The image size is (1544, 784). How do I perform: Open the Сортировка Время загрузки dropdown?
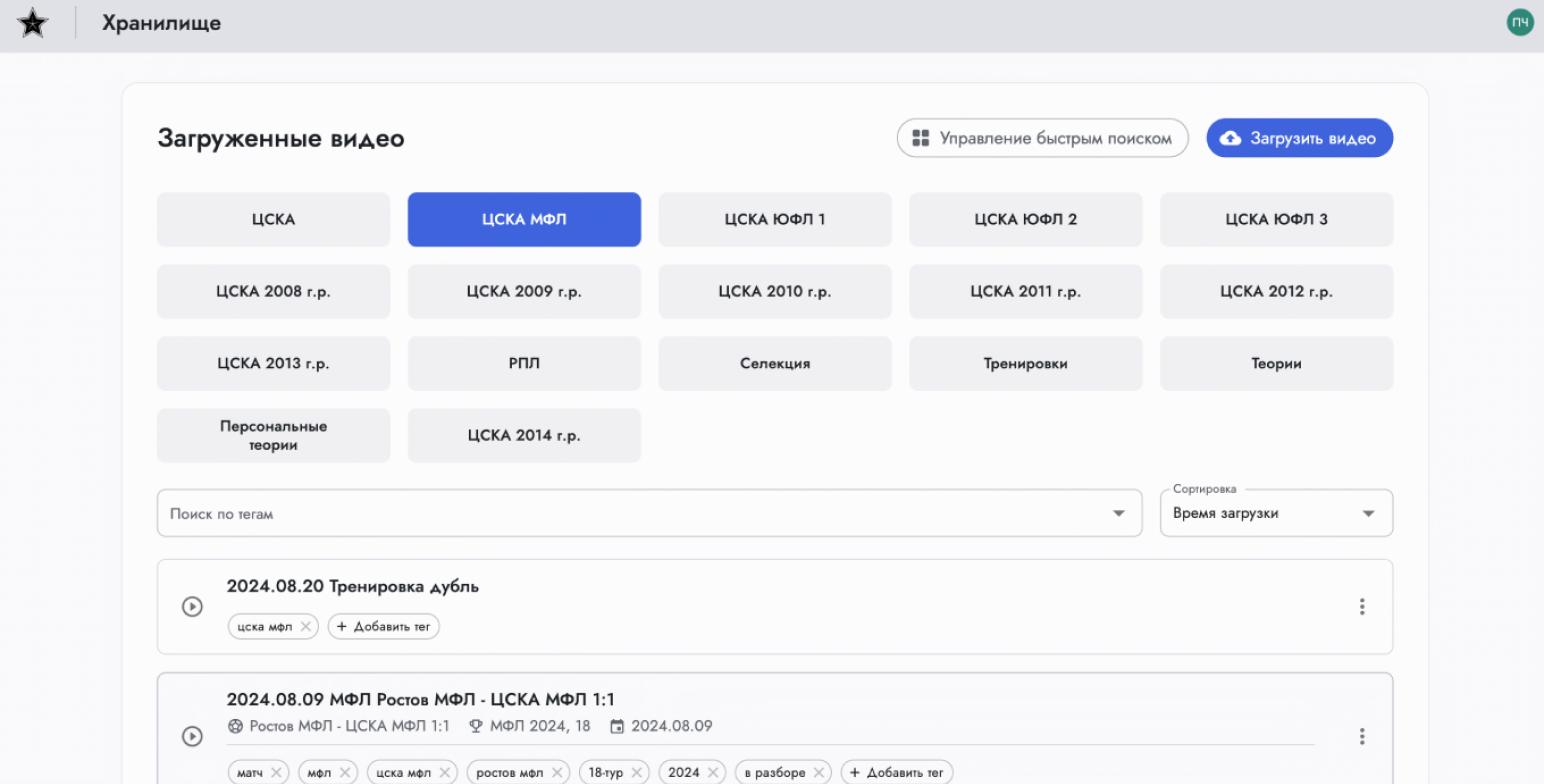click(1276, 513)
